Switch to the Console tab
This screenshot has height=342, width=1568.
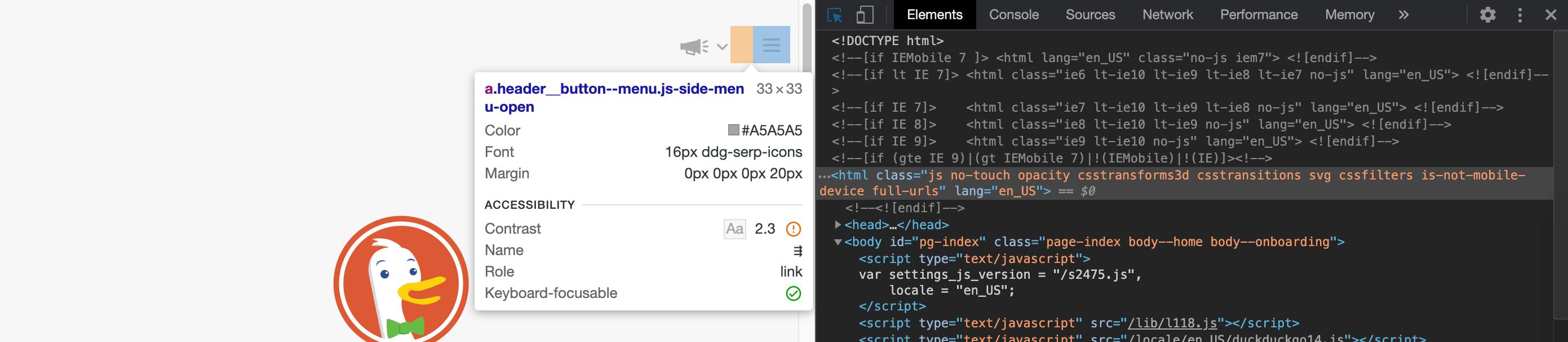coord(1013,15)
